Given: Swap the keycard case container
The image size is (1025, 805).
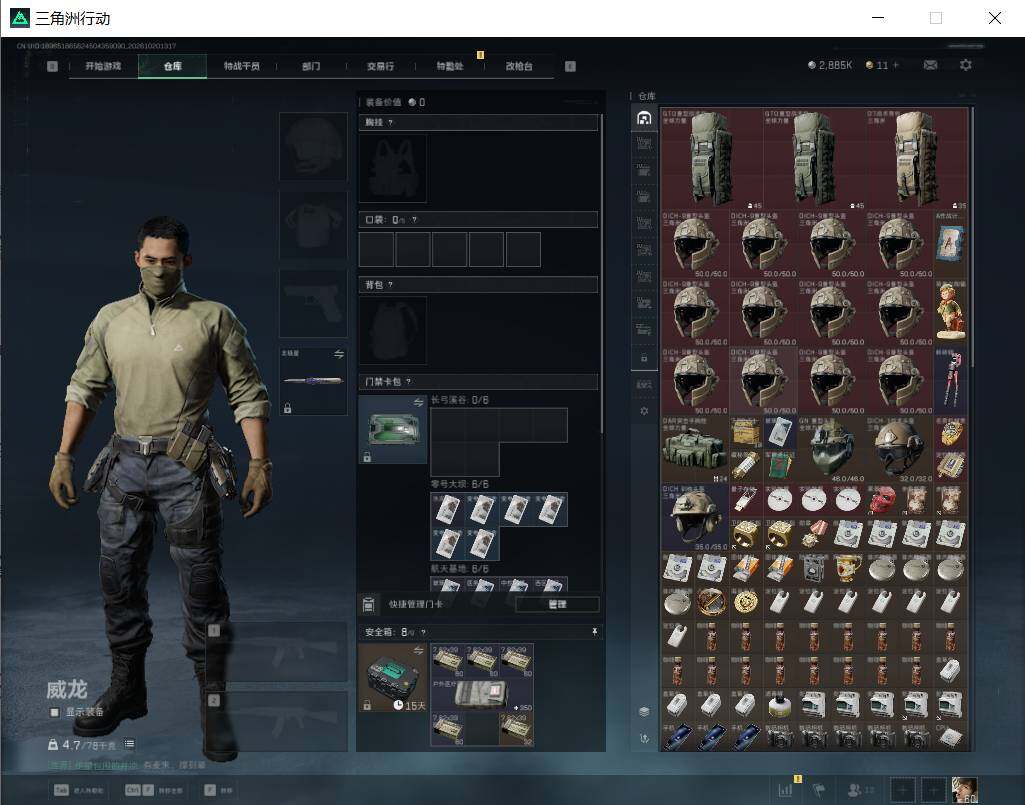Looking at the screenshot, I should 418,402.
